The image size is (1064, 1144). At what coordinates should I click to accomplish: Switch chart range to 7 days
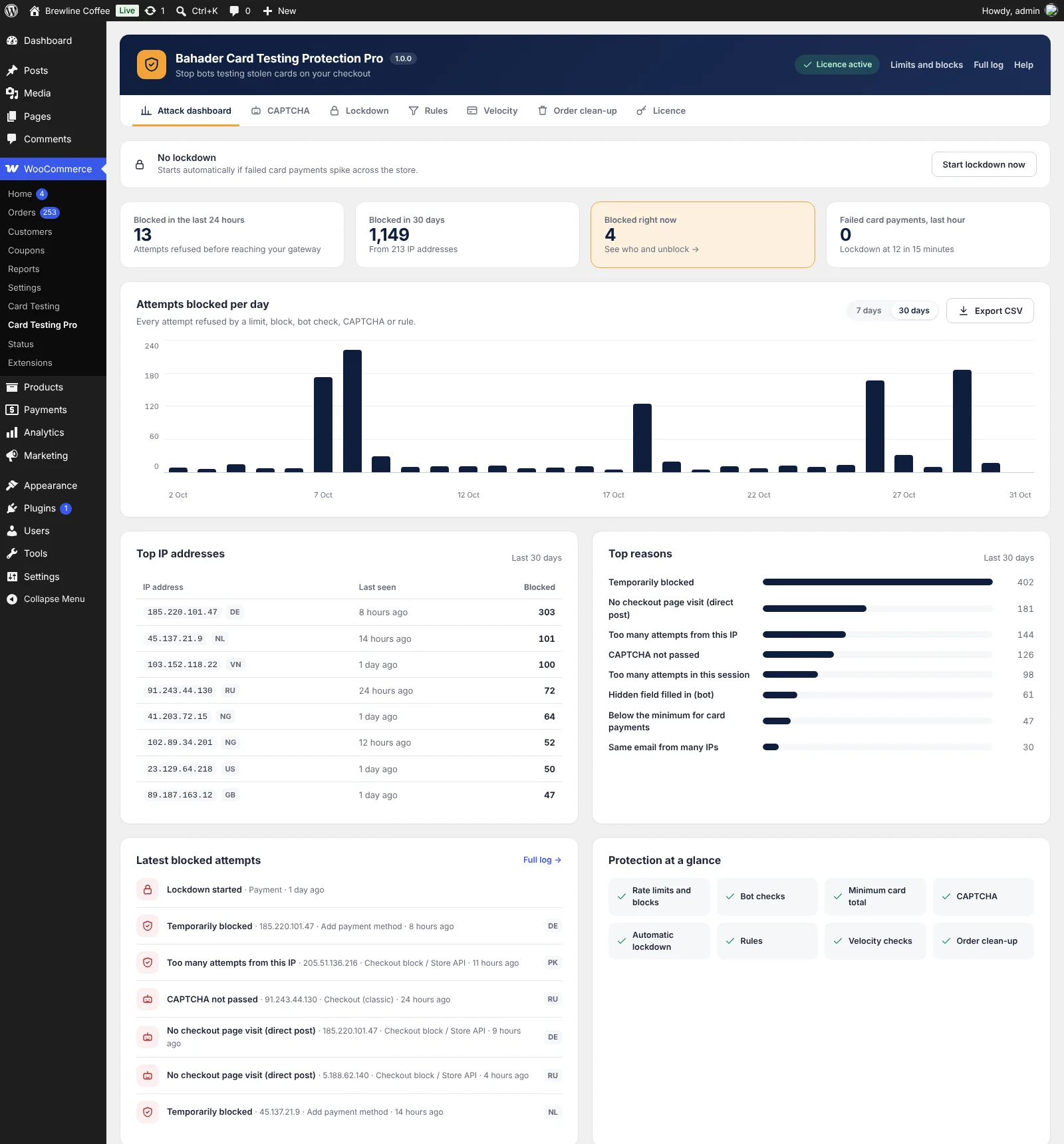pyautogui.click(x=868, y=311)
